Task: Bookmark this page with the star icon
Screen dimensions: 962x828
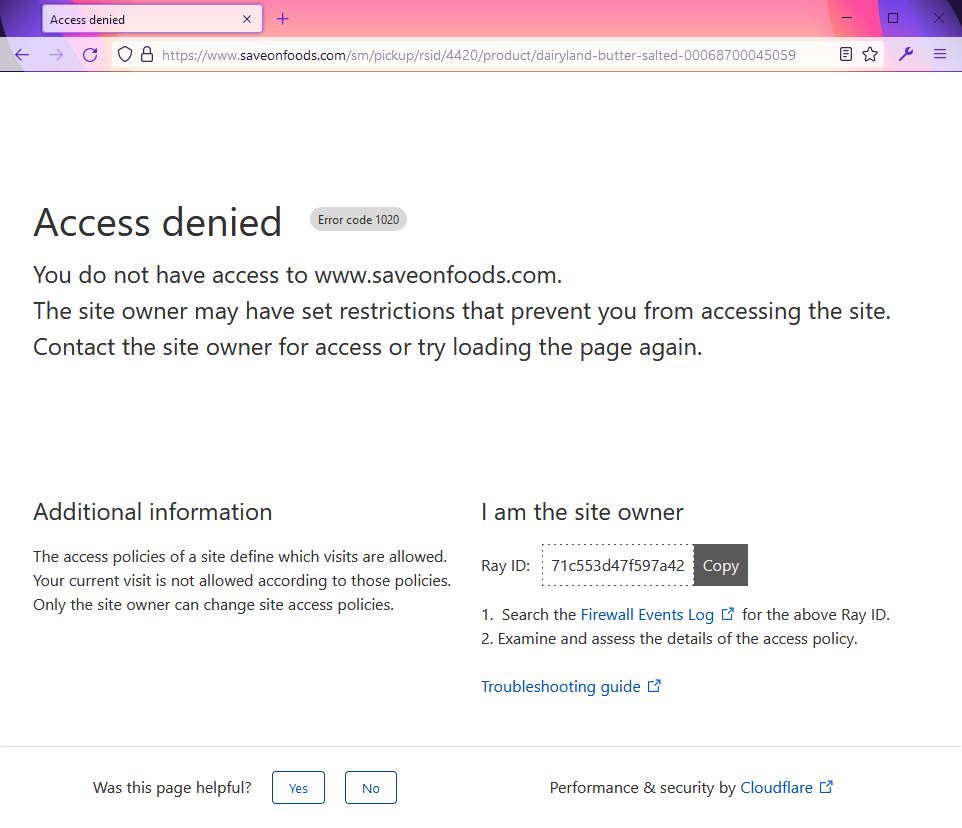Action: (870, 55)
